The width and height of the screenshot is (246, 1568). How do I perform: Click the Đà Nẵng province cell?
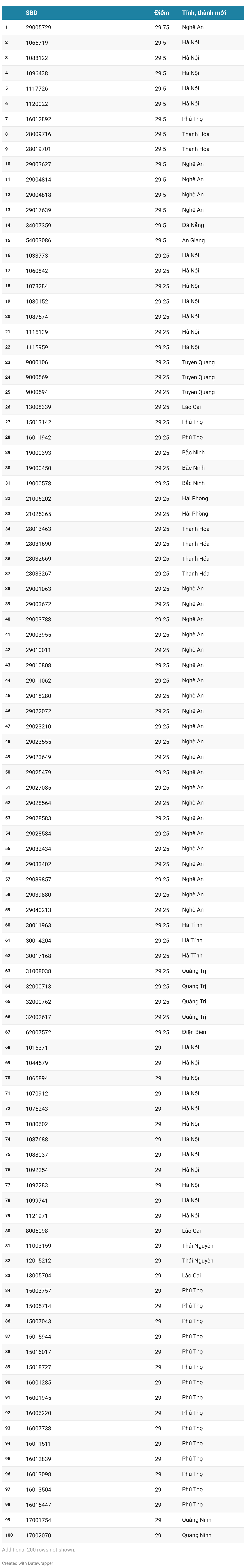[193, 225]
